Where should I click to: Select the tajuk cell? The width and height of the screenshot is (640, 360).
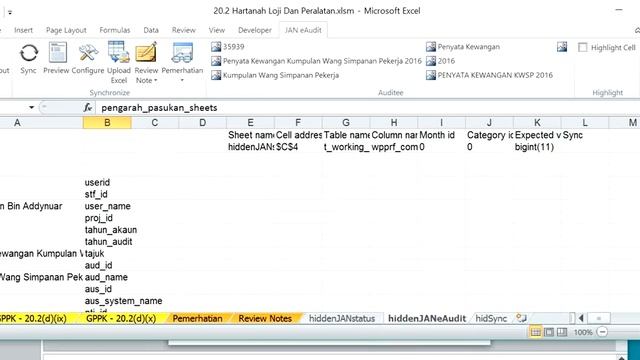[x=107, y=253]
